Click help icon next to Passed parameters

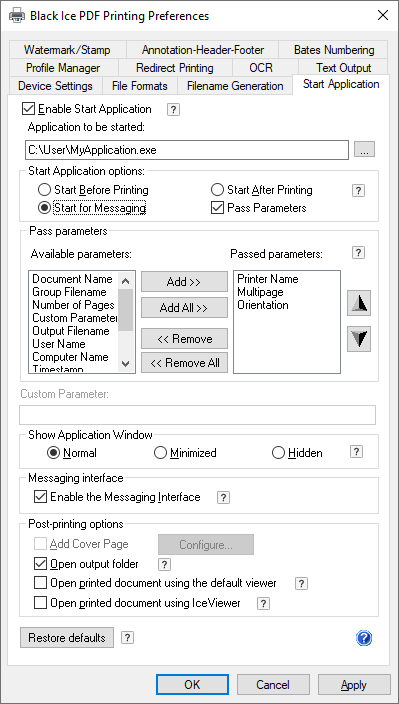click(x=358, y=253)
